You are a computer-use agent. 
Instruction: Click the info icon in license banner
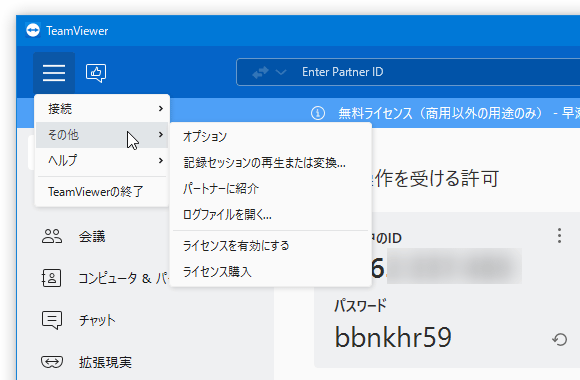click(318, 113)
